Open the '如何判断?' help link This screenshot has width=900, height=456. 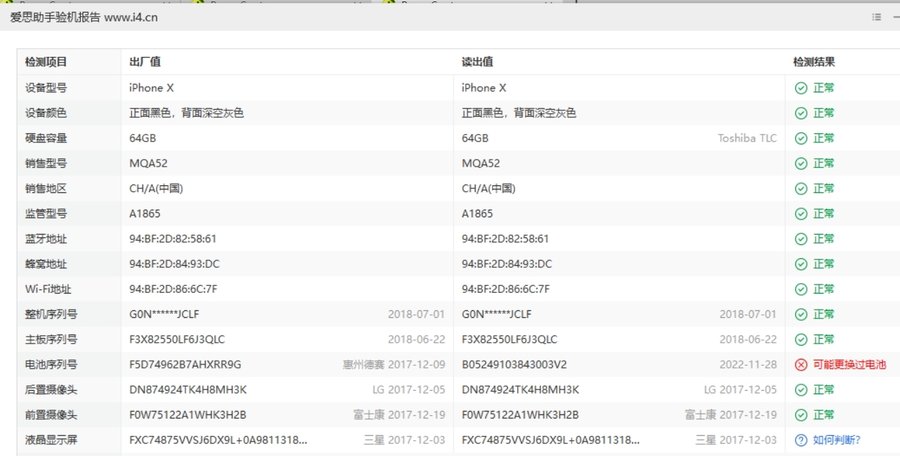837,439
